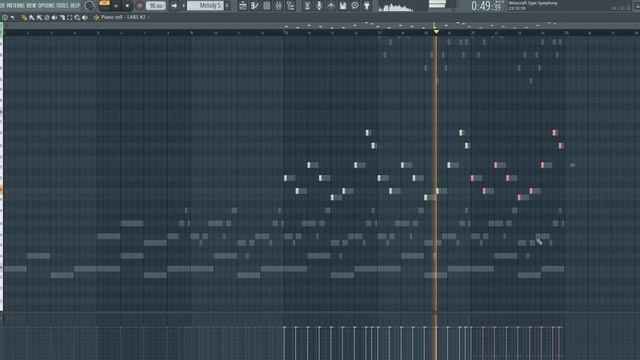Open the piano roll options menu arrow
Image resolution: width=640 pixels, height=360 pixels.
tap(4, 18)
